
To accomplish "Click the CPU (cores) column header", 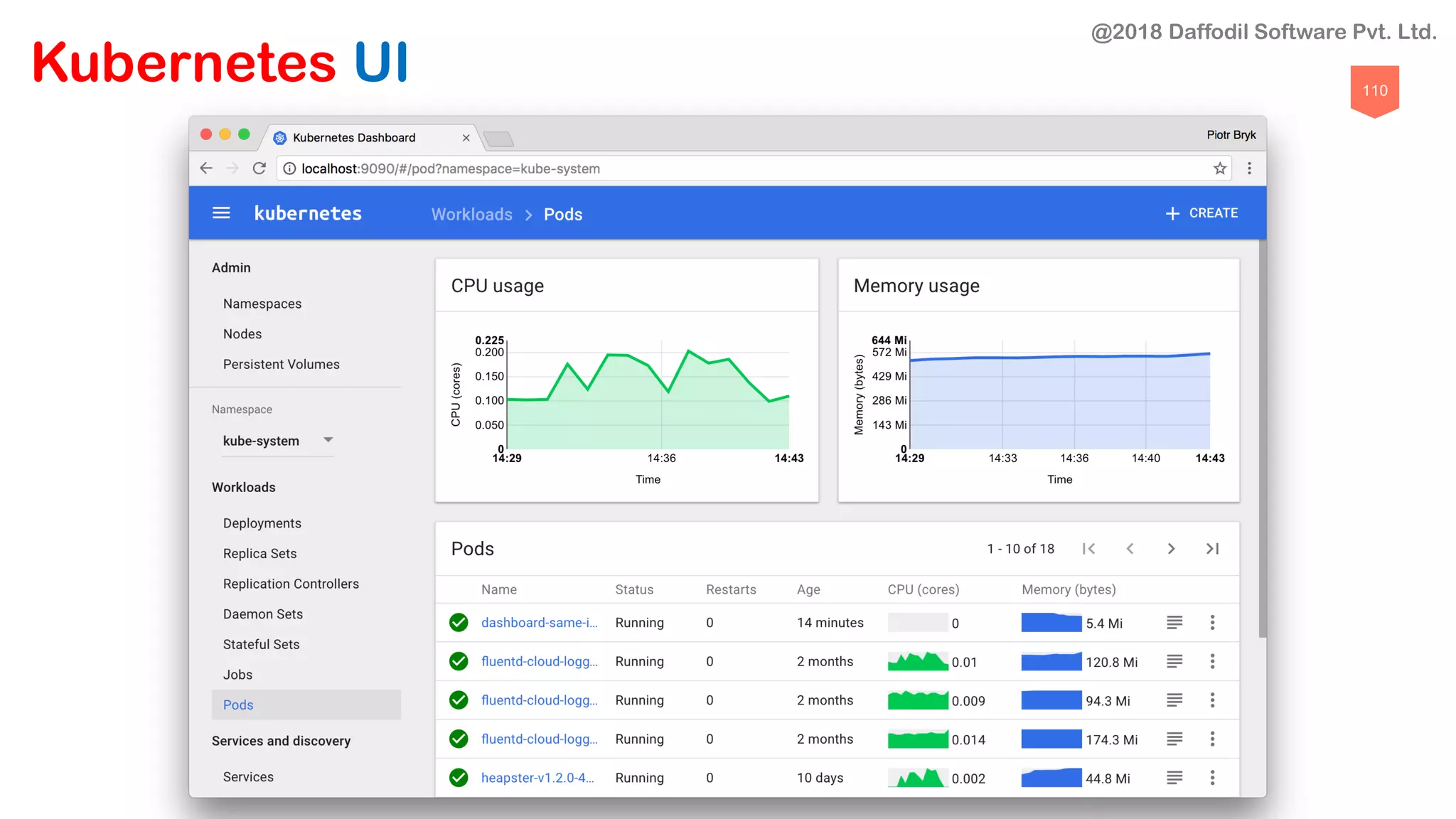I will pos(924,589).
